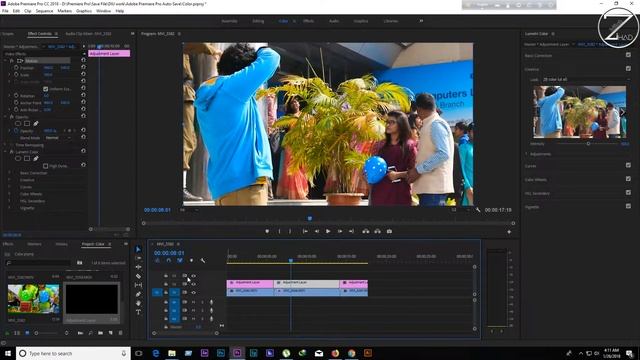This screenshot has height=360, width=640.
Task: Click the Lift button in Program monitor
Action: click(x=366, y=231)
